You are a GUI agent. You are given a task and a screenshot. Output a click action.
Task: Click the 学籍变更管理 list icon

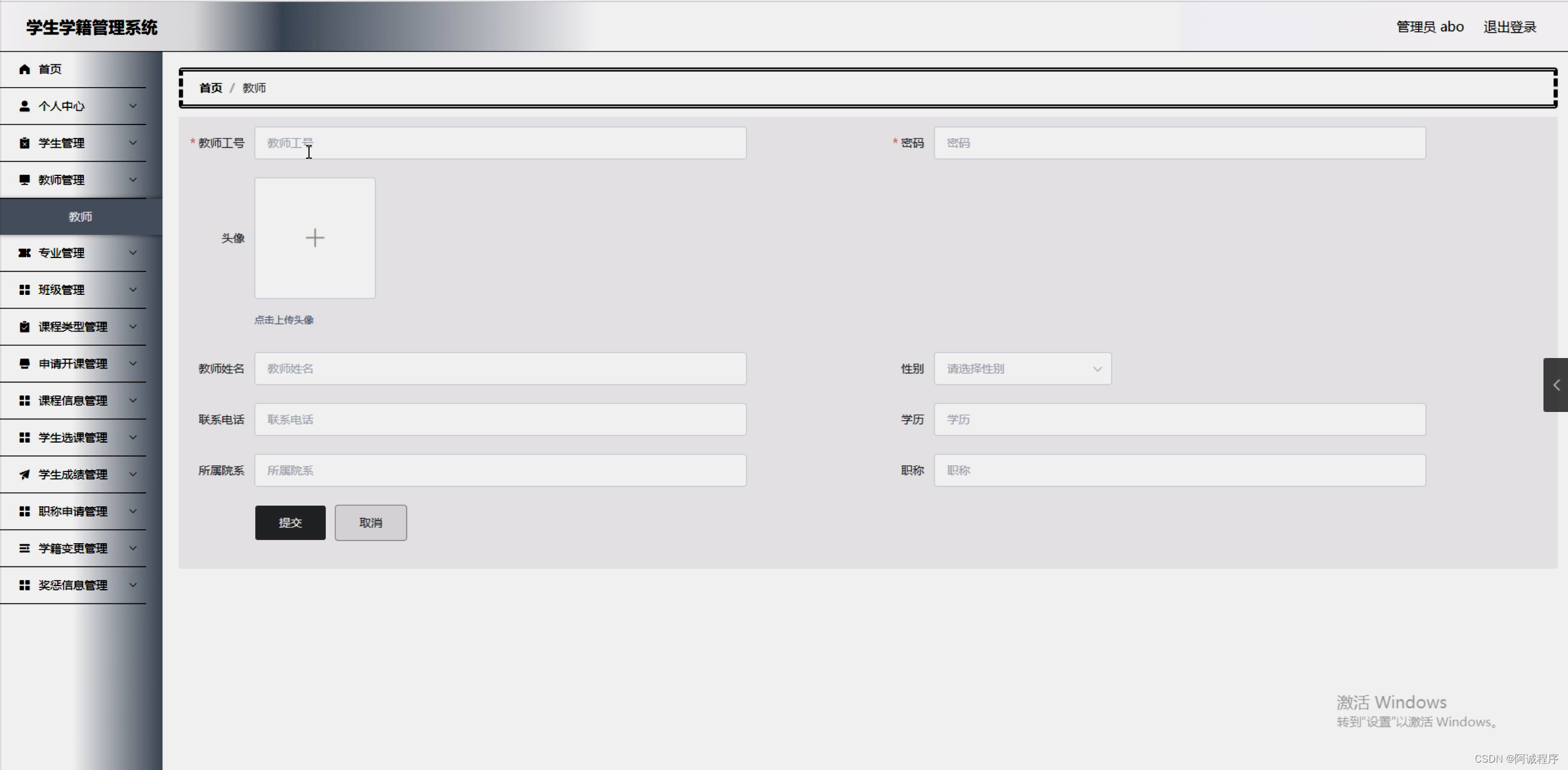(x=25, y=548)
